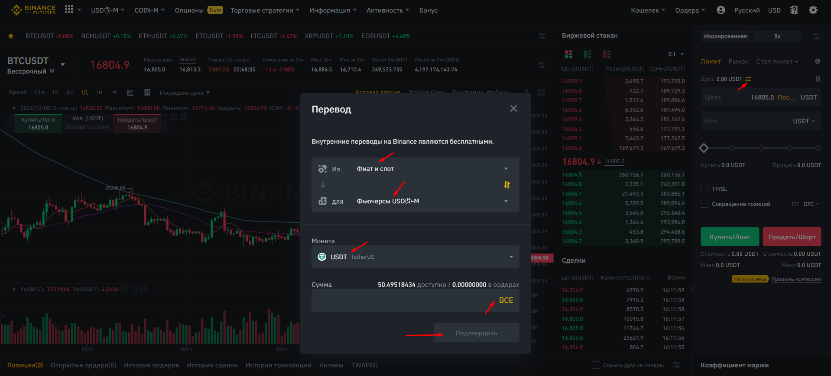Open the calculator icon in order panel
Screen dimensions: 831x376
point(818,78)
